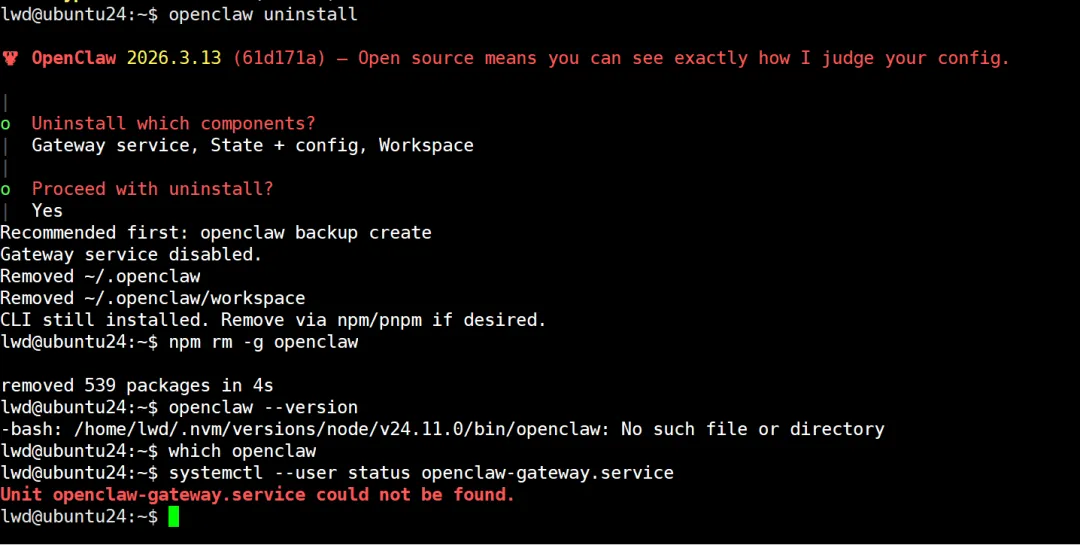
Task: Click 'Recommended first: openclaw backup create' line
Action: (x=216, y=232)
